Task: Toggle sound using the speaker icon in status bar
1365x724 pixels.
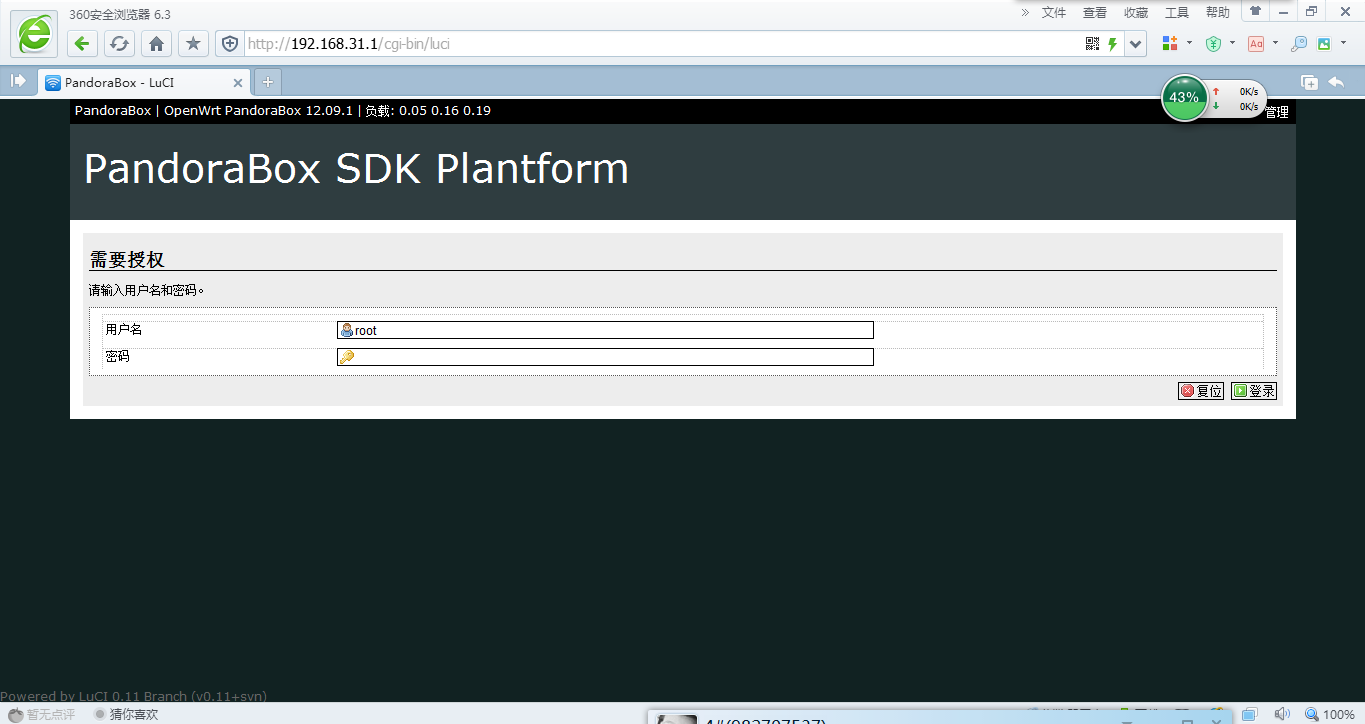Action: coord(1281,714)
